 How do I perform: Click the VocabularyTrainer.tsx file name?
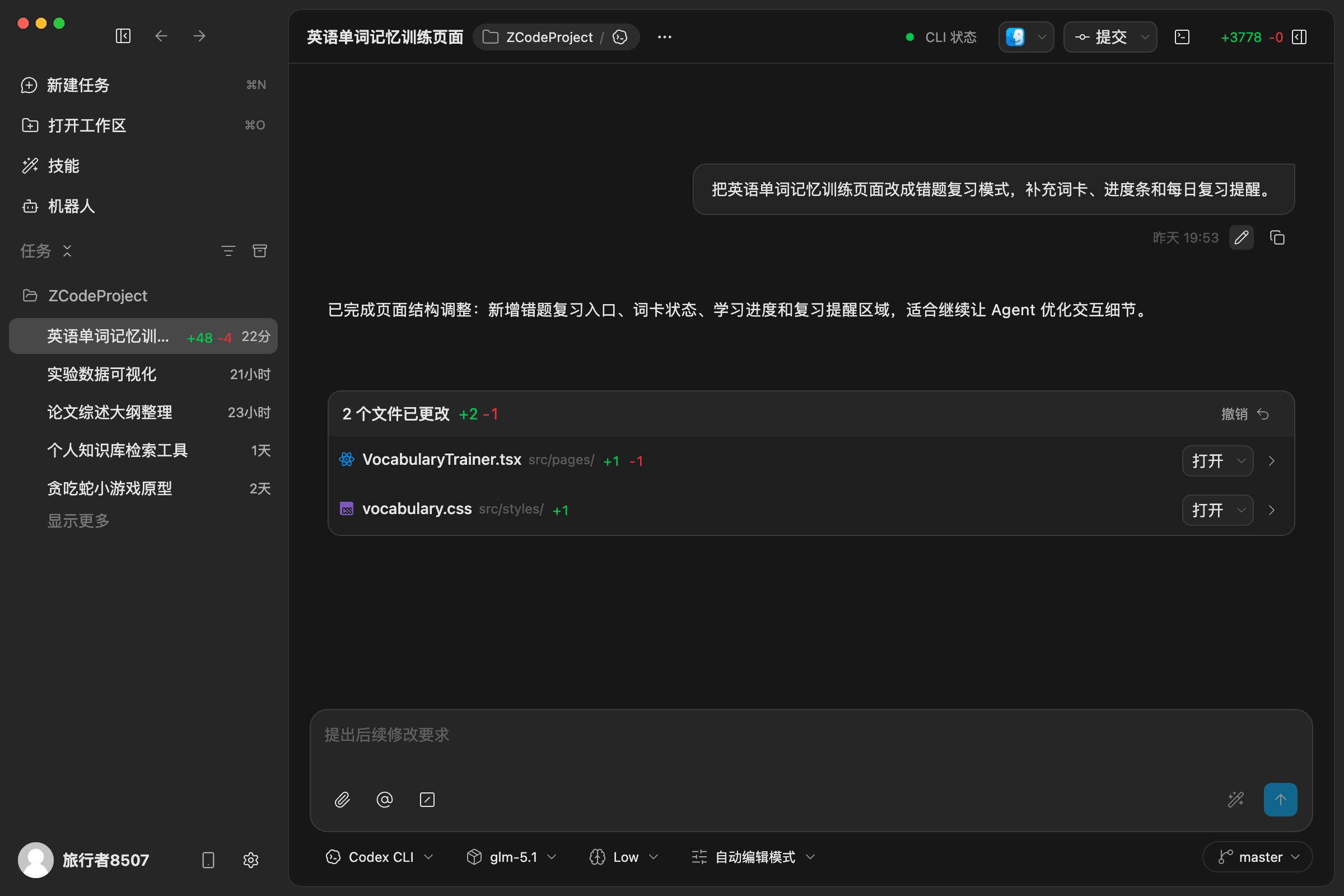click(x=442, y=459)
